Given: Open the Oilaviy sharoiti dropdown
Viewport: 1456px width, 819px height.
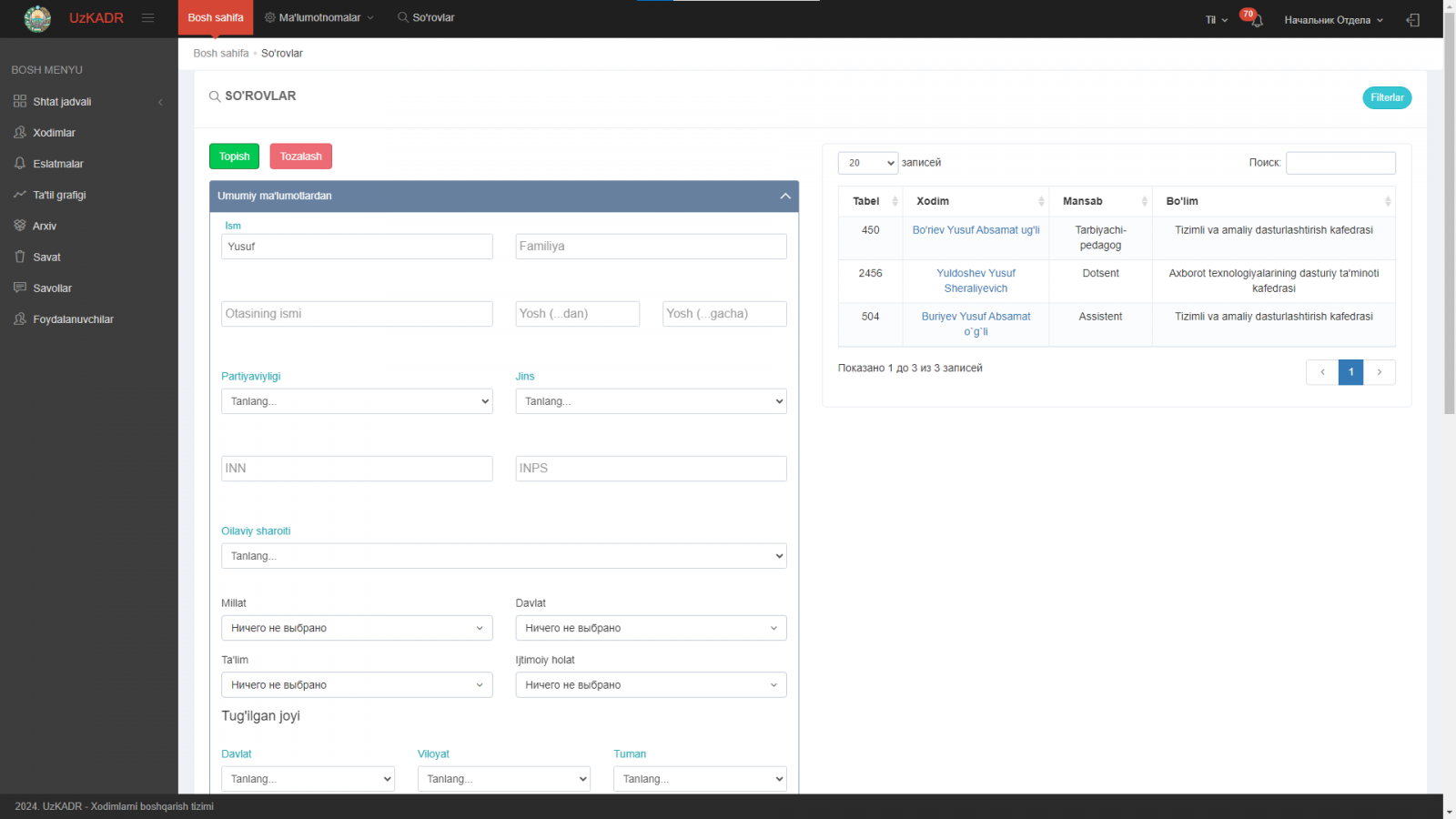Looking at the screenshot, I should (503, 556).
